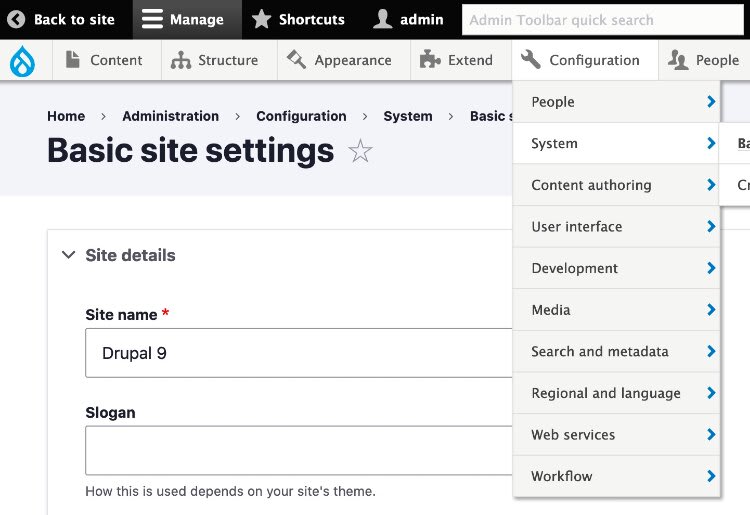750x515 pixels.
Task: Open Configuration toolbar item
Action: click(x=585, y=60)
